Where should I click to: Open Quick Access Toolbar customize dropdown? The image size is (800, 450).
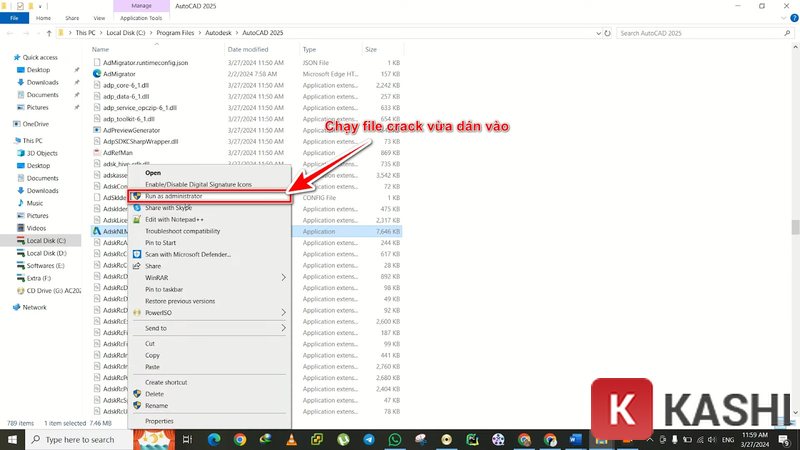point(40,6)
